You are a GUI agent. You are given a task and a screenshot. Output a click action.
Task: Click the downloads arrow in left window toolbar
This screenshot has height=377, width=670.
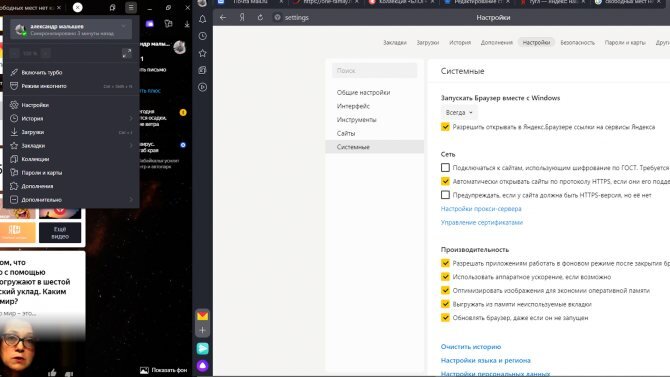coord(187,24)
